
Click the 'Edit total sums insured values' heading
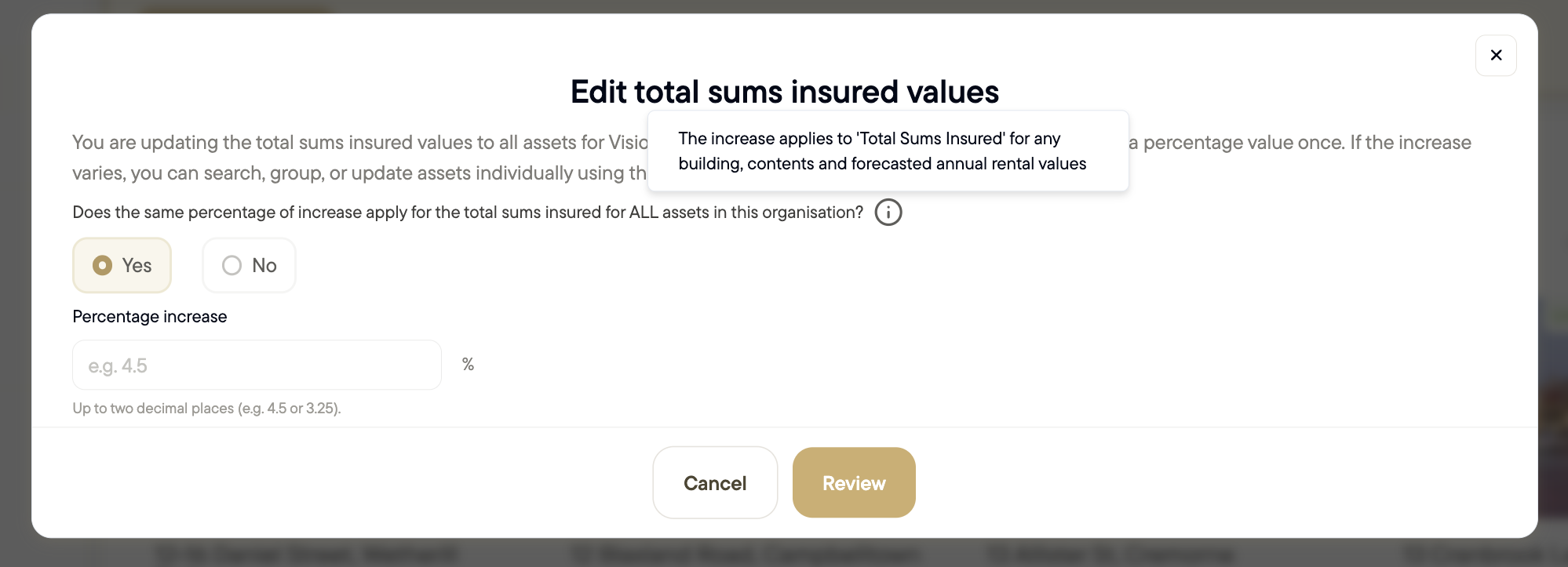(784, 92)
